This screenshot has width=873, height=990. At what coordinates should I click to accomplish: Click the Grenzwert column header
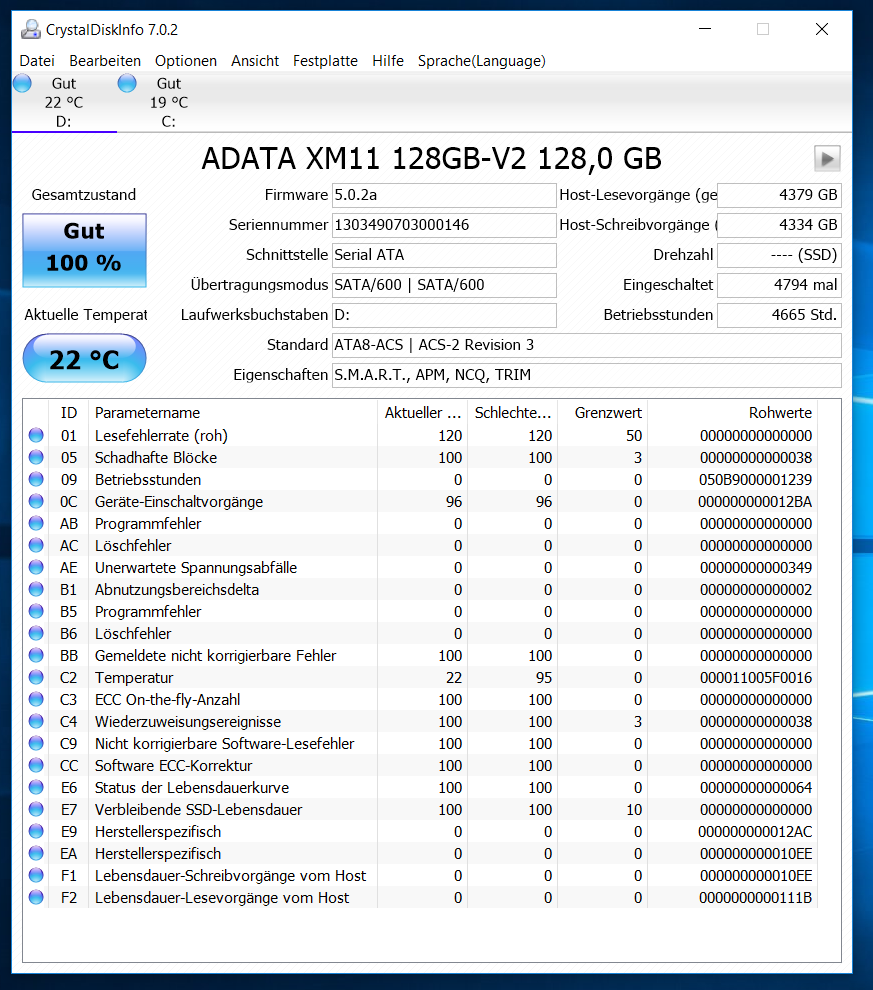point(603,412)
